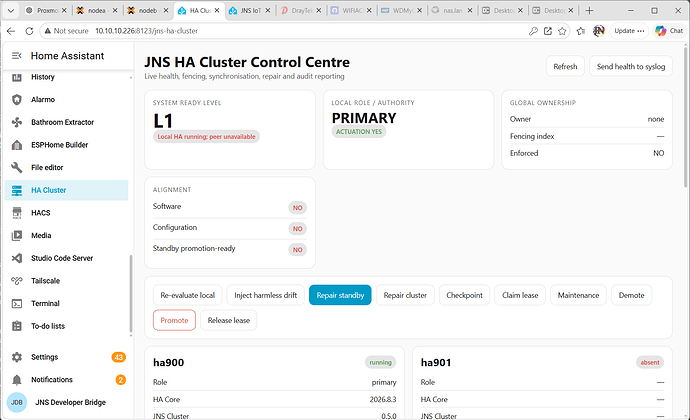This screenshot has height=420, width=690.
Task: Click the red Promote button
Action: tap(174, 320)
